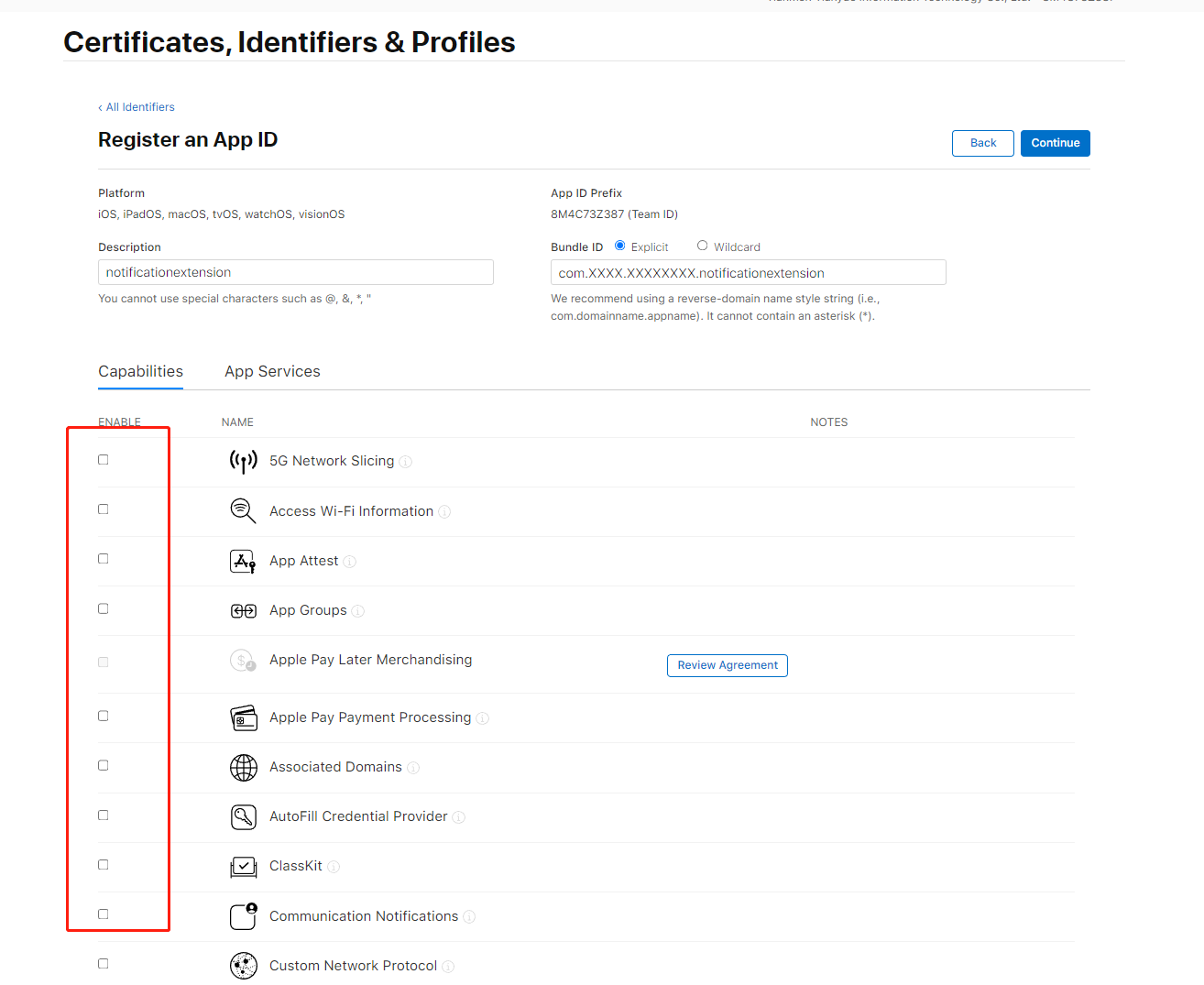Click the Communication Notifications icon

coord(243,915)
